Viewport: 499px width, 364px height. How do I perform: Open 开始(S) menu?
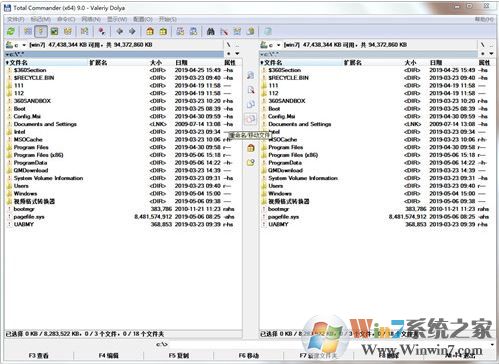(168, 19)
